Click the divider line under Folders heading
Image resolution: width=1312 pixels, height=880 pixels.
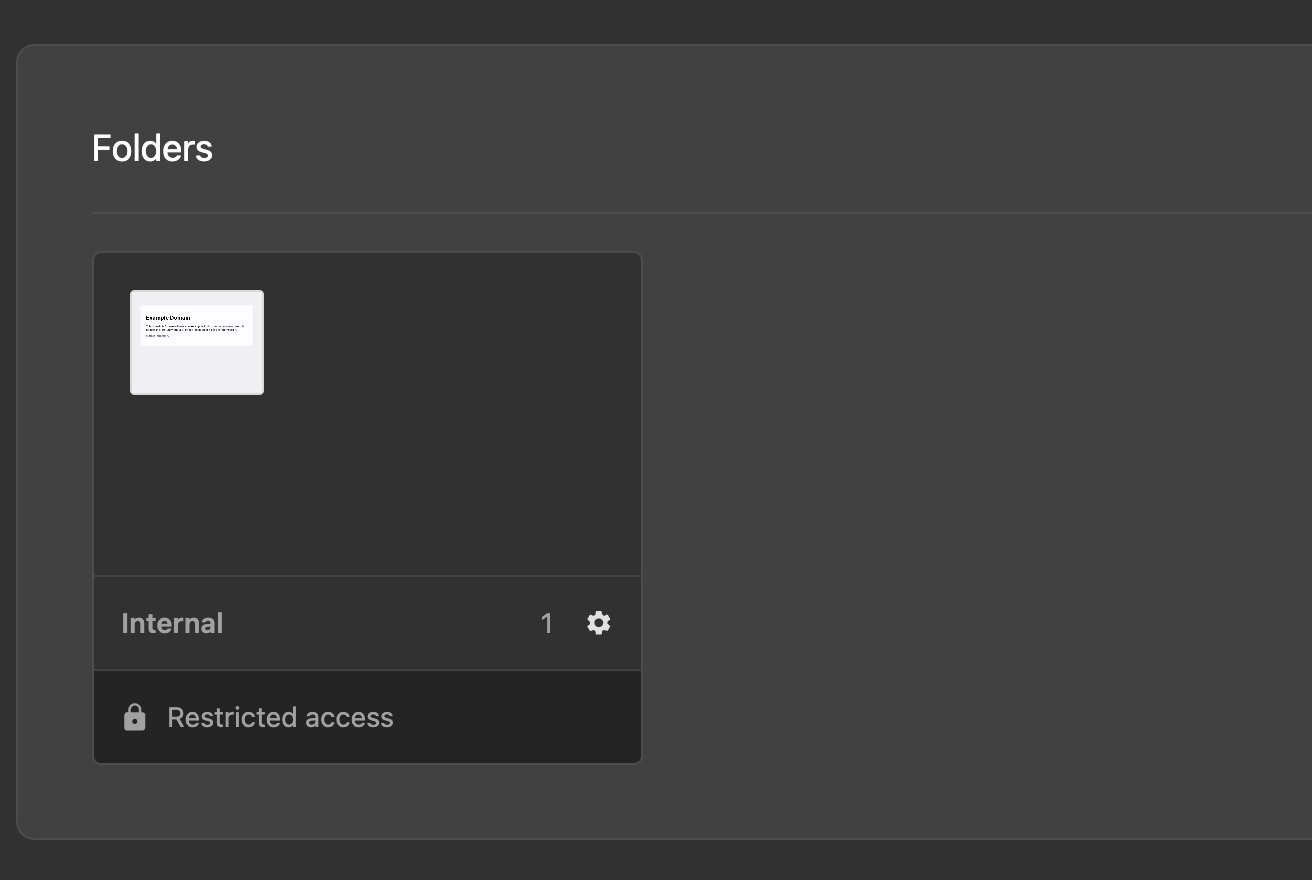(x=701, y=213)
